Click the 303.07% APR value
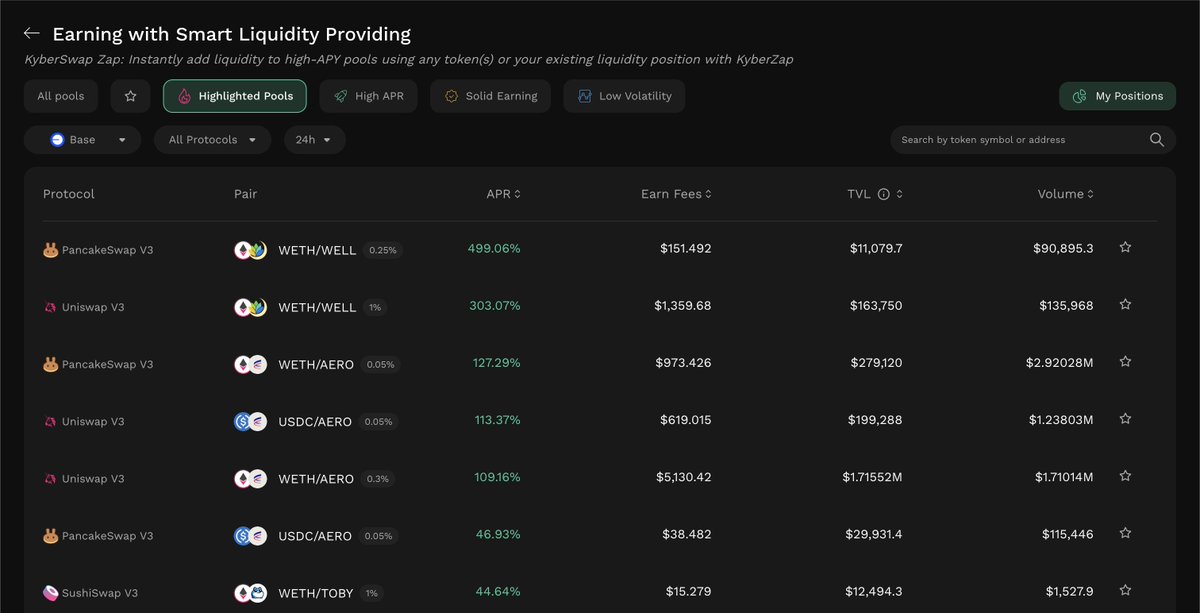The image size is (1200, 613). [x=495, y=305]
